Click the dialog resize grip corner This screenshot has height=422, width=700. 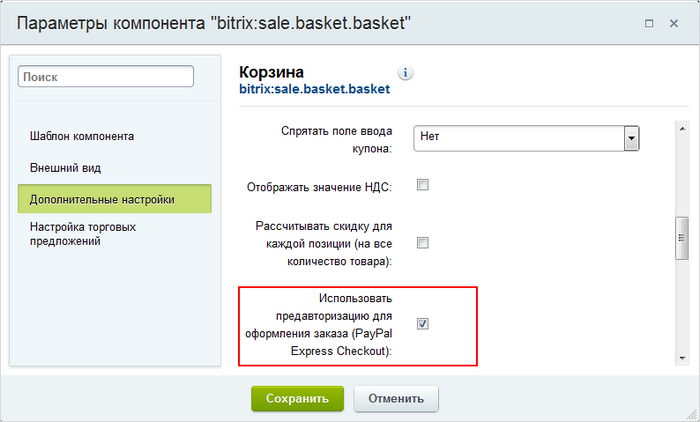[x=691, y=413]
